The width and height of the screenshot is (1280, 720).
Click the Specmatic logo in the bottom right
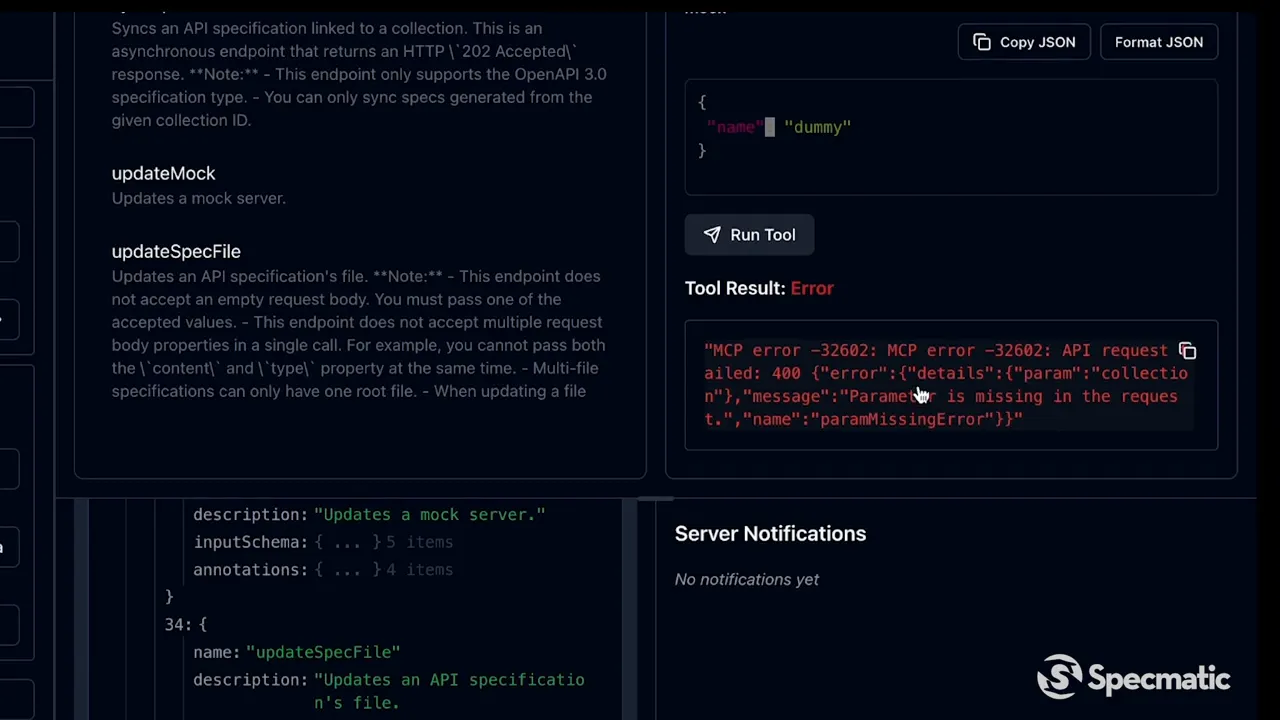(x=1133, y=677)
